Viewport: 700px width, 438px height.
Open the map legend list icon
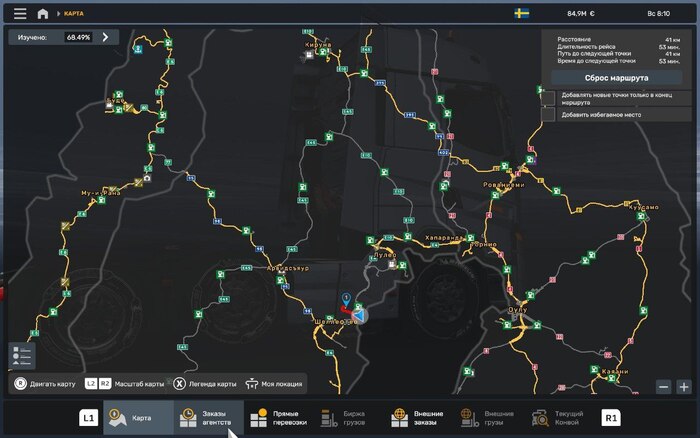pyautogui.click(x=21, y=357)
